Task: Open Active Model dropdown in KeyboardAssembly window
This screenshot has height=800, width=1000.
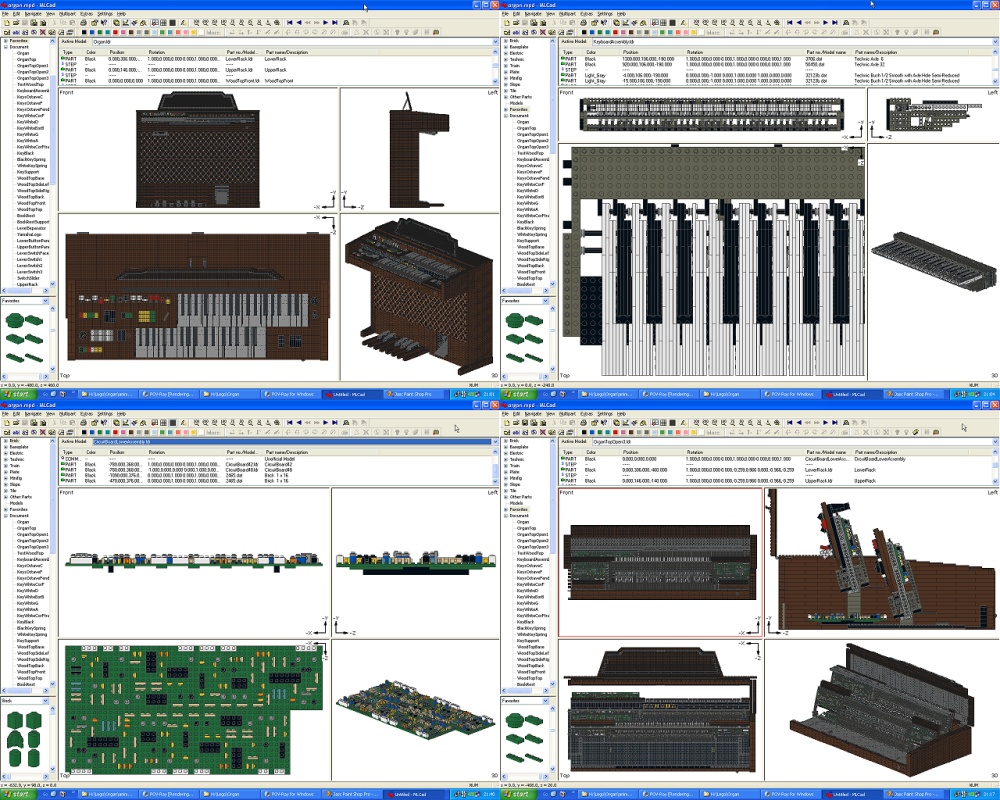Action: click(995, 41)
